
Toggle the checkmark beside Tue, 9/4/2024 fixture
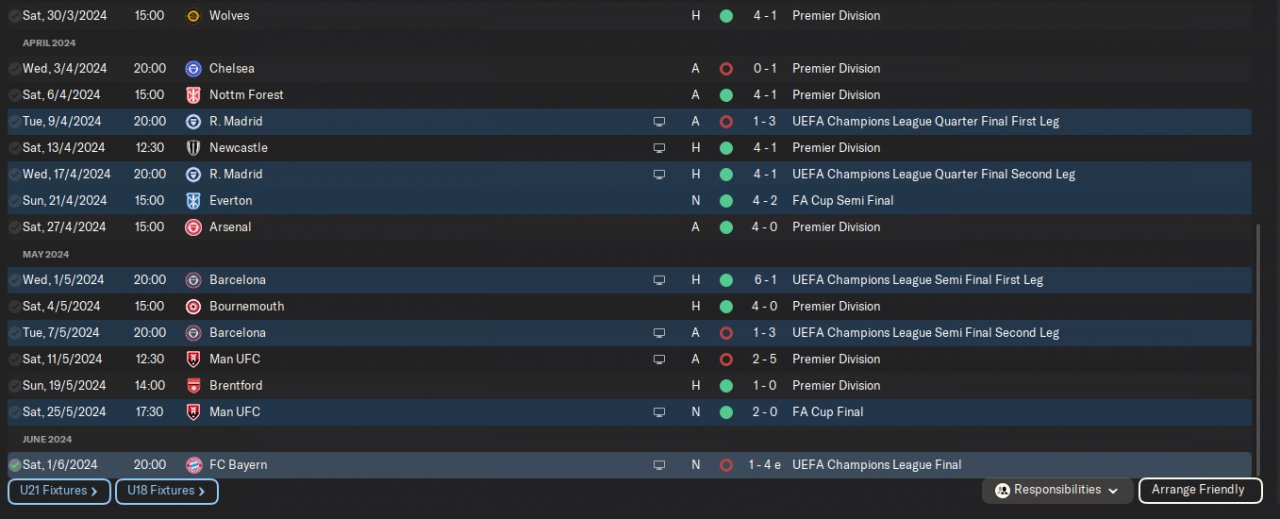click(14, 122)
